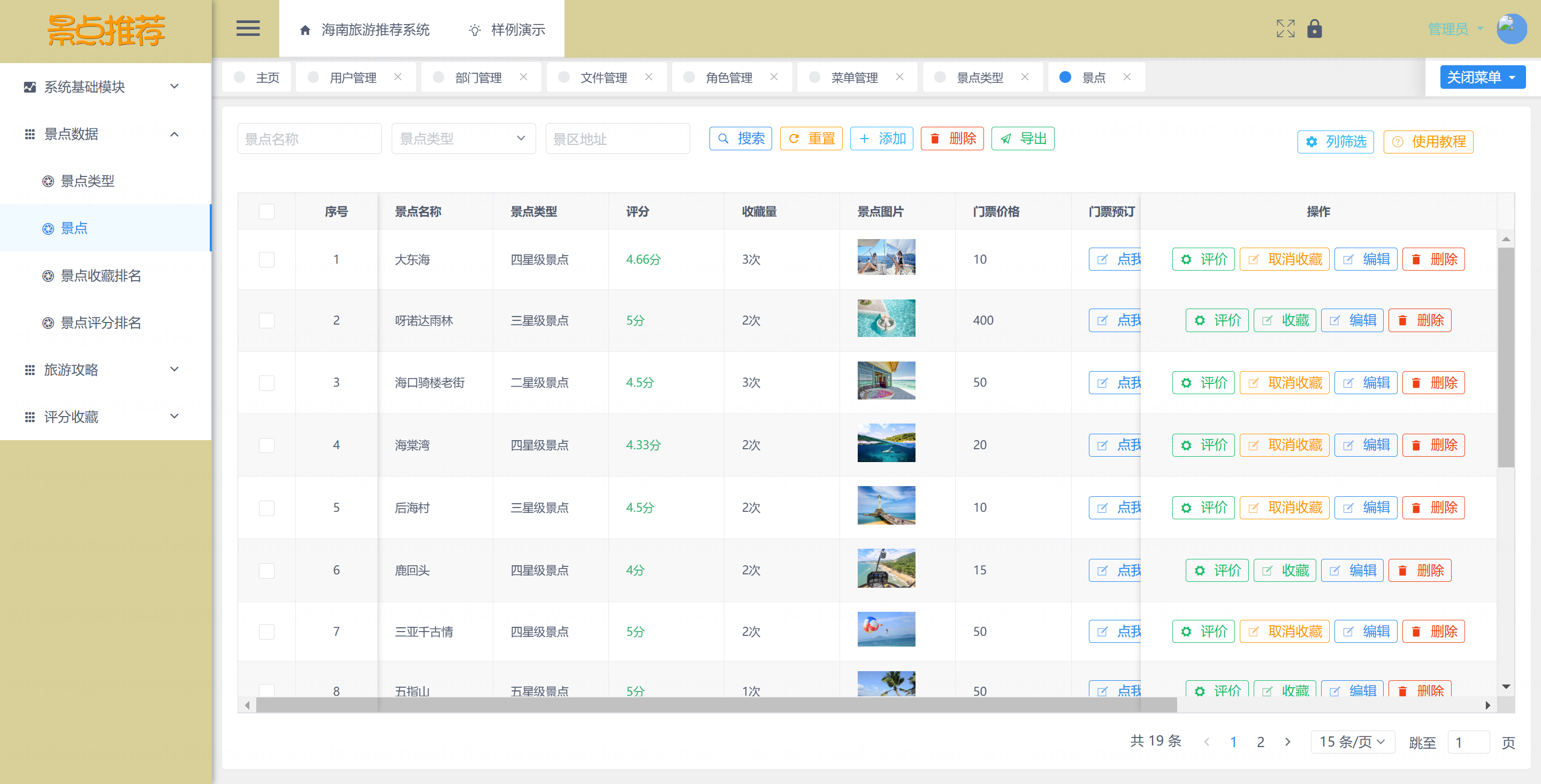This screenshot has height=784, width=1541.
Task: Switch to the 角色管理 tab
Action: pos(728,77)
